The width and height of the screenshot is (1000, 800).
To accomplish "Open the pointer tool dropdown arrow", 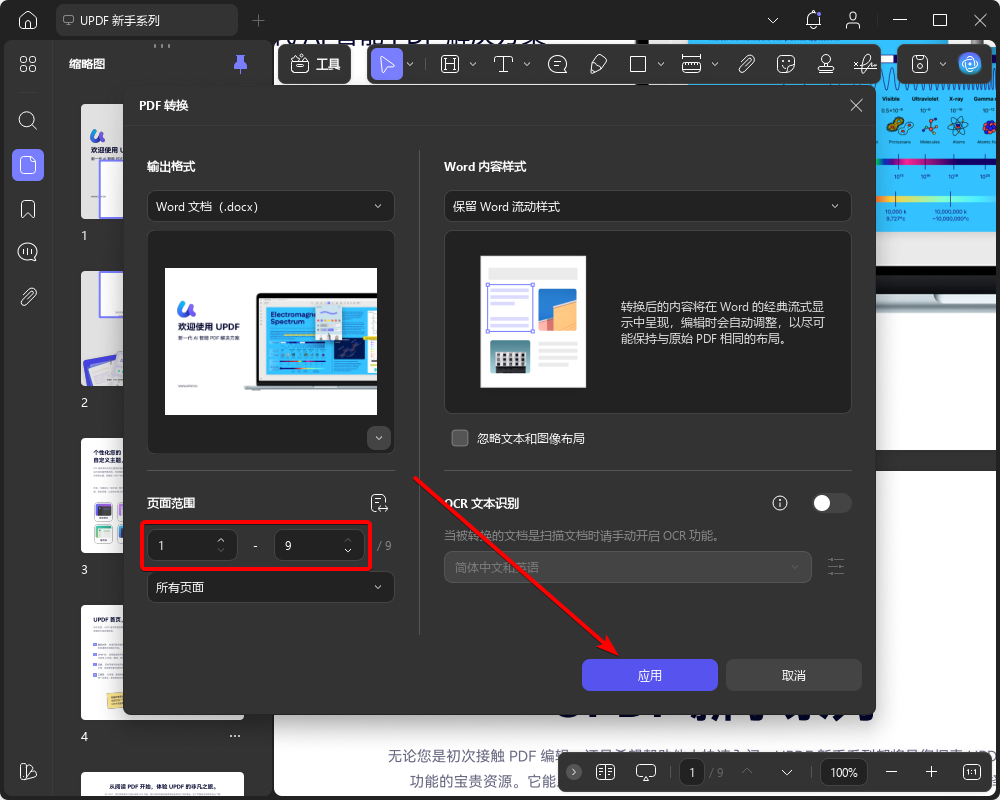I will point(410,64).
